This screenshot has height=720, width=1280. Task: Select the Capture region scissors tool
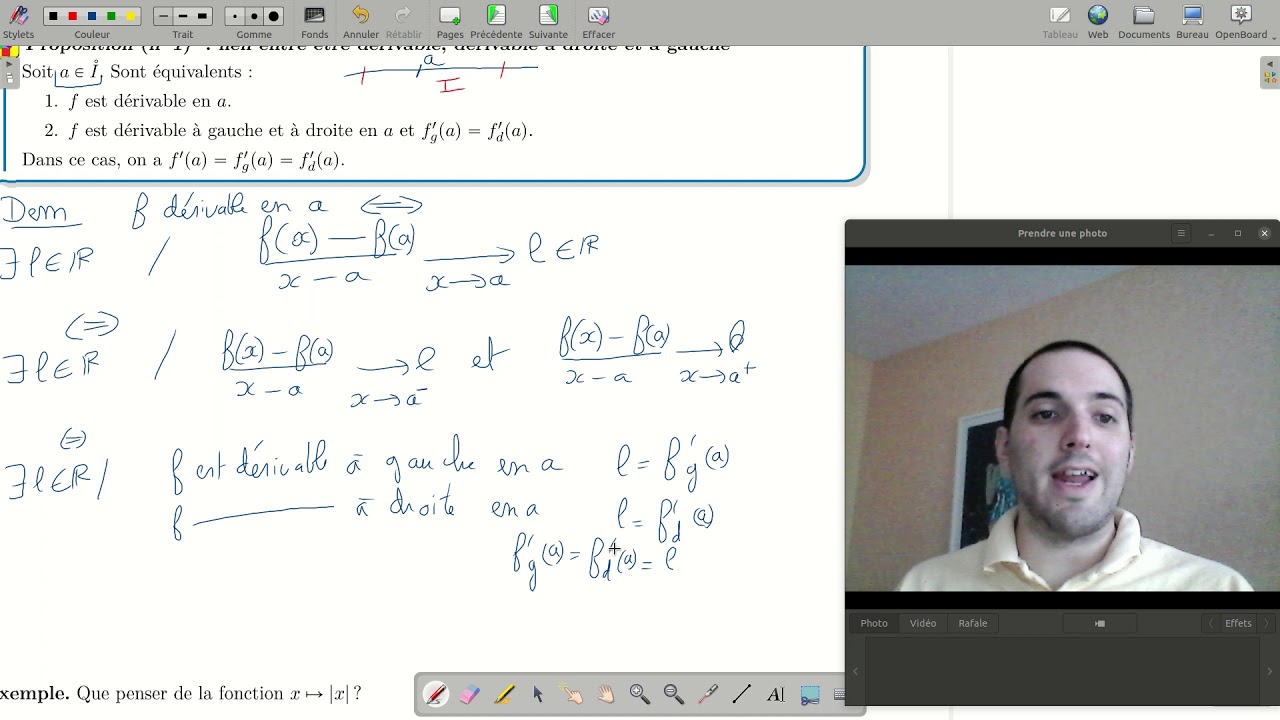(x=810, y=694)
